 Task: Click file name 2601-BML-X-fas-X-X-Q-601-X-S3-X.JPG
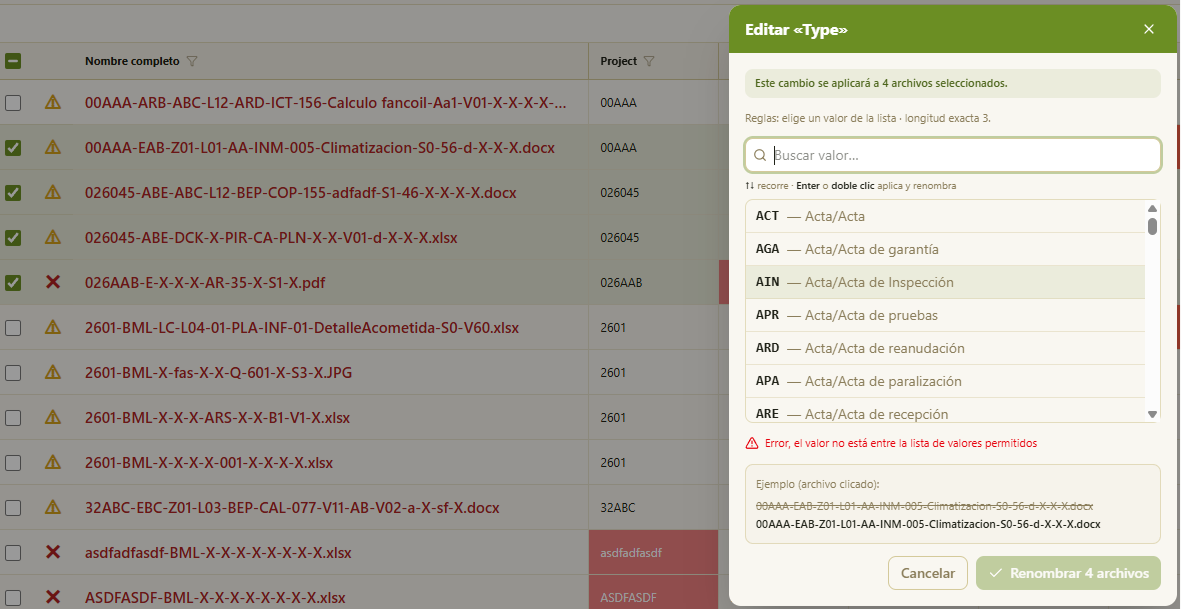pos(218,373)
